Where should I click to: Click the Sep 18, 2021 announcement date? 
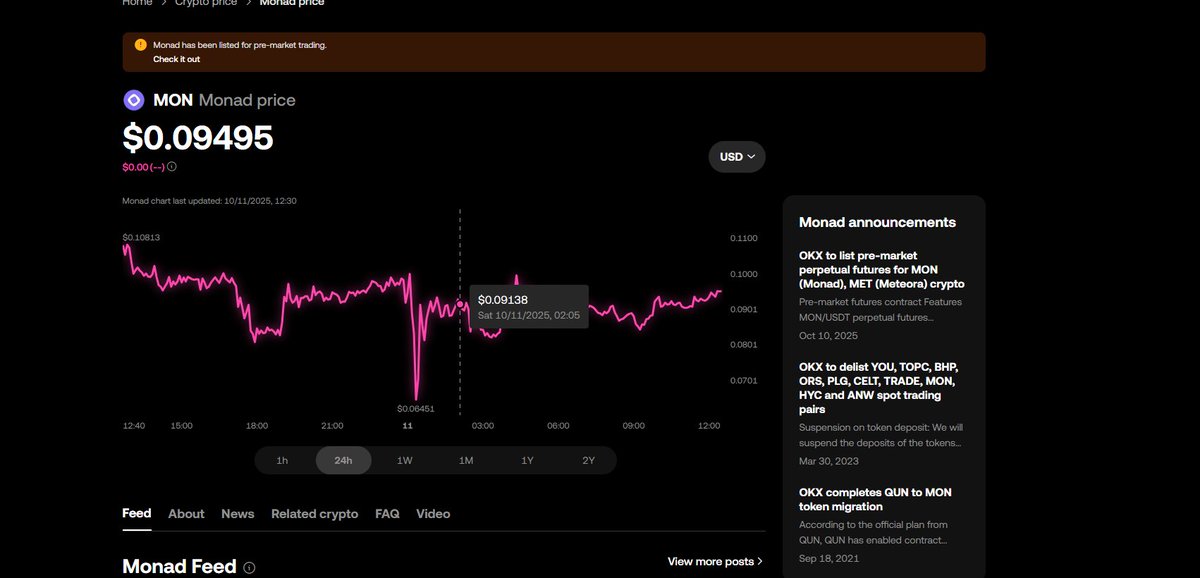[x=829, y=558]
